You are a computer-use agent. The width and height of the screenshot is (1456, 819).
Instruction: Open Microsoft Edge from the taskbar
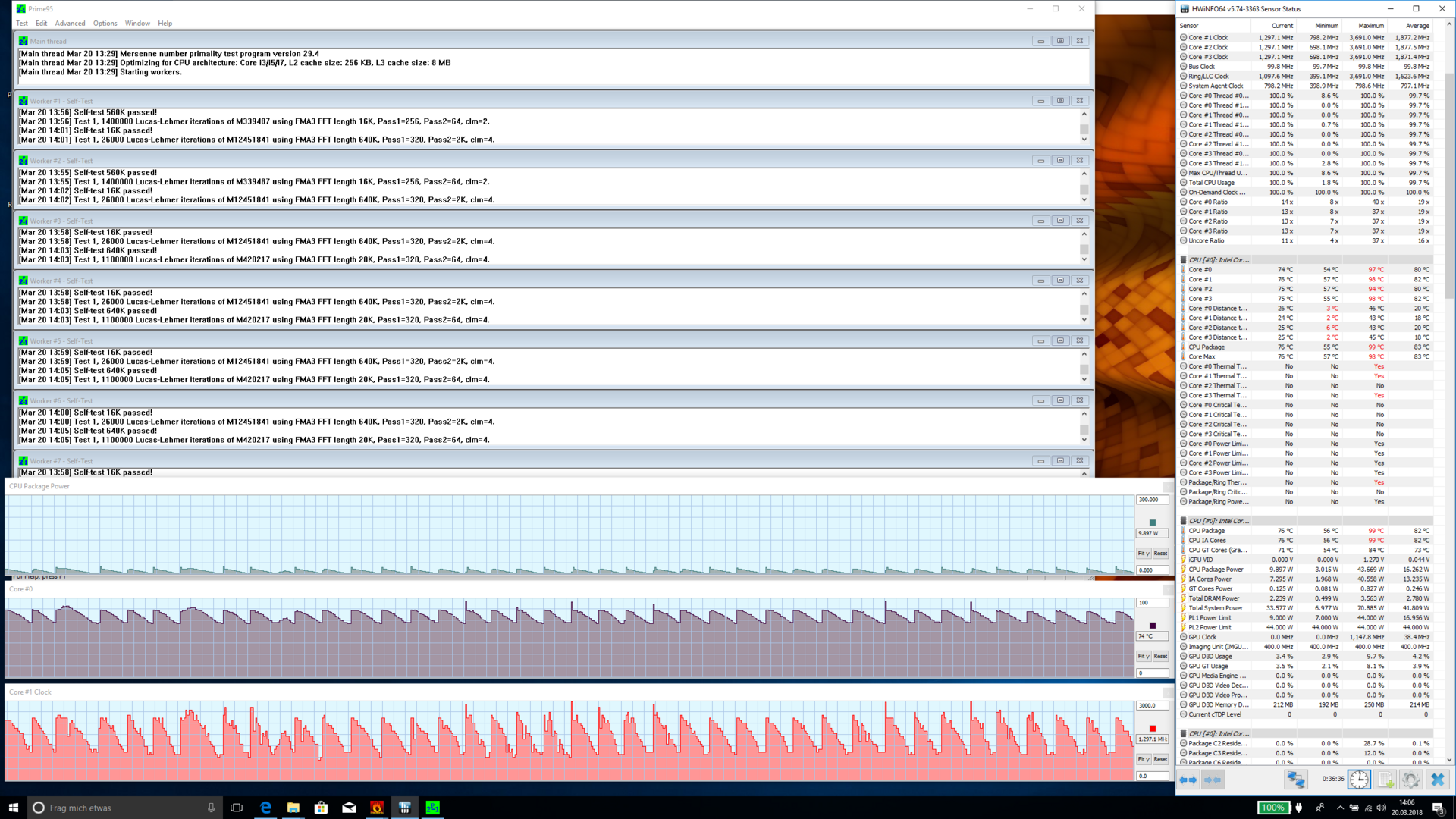(x=265, y=808)
